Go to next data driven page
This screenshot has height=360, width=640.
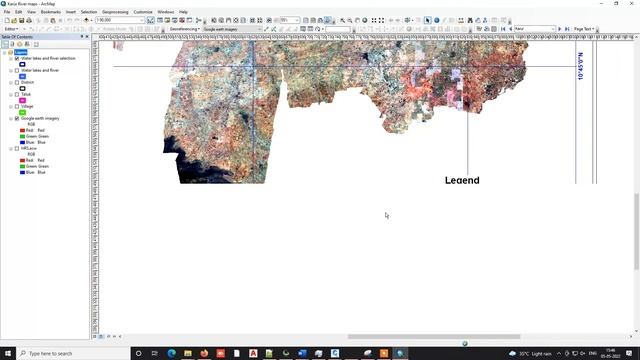[560, 29]
